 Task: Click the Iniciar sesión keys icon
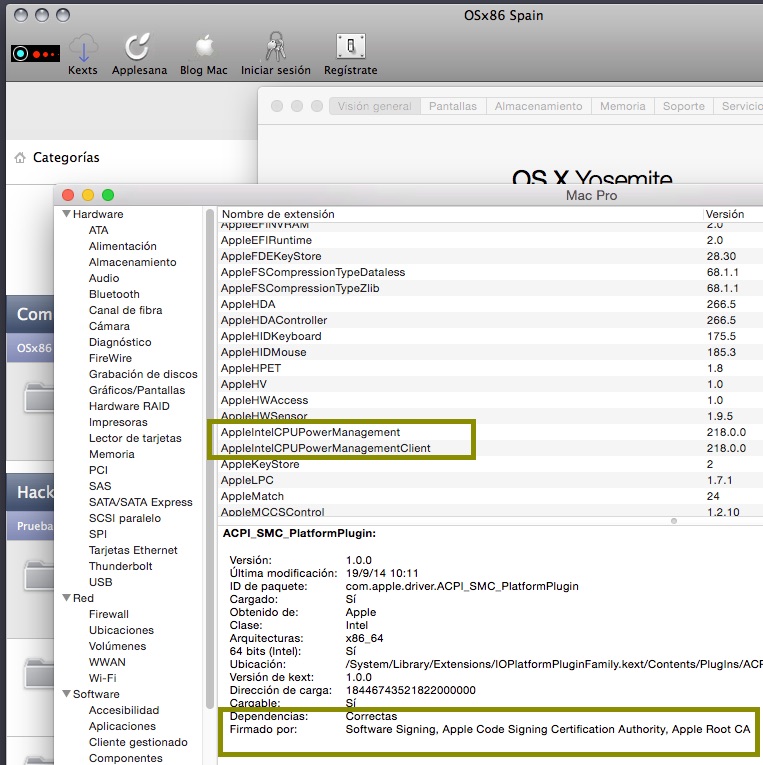pos(276,46)
